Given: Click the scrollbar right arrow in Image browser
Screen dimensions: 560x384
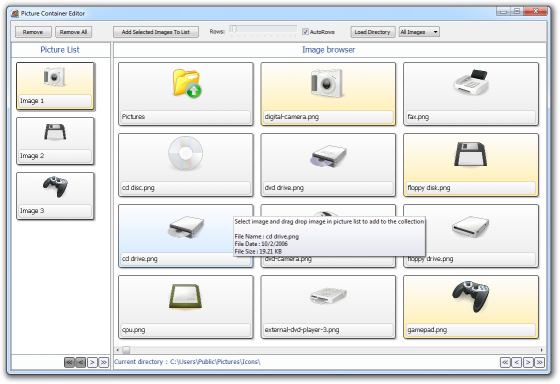Looking at the screenshot, I should (x=541, y=350).
